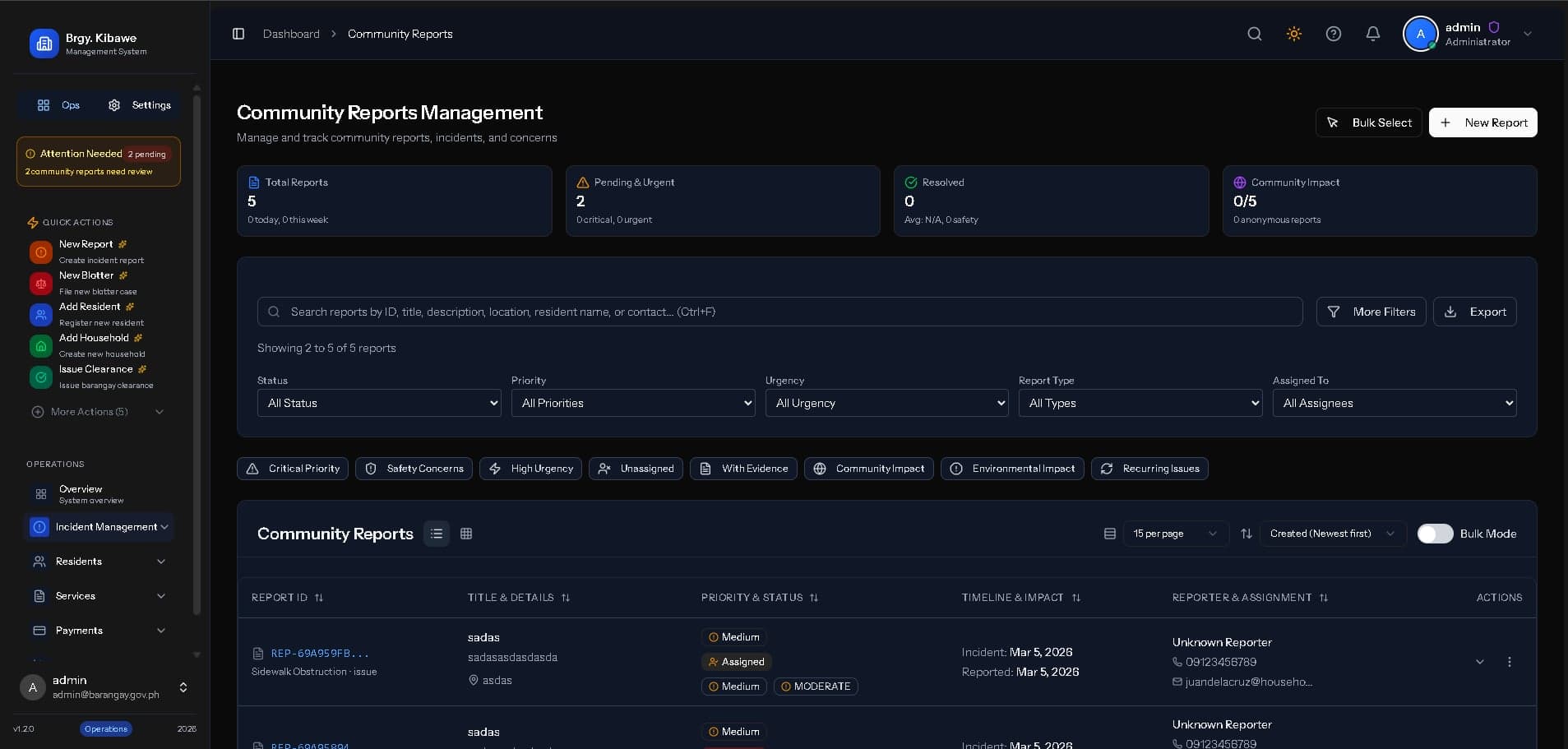Toggle the Safety Concerns filter chip
This screenshot has height=749, width=1568.
point(414,469)
